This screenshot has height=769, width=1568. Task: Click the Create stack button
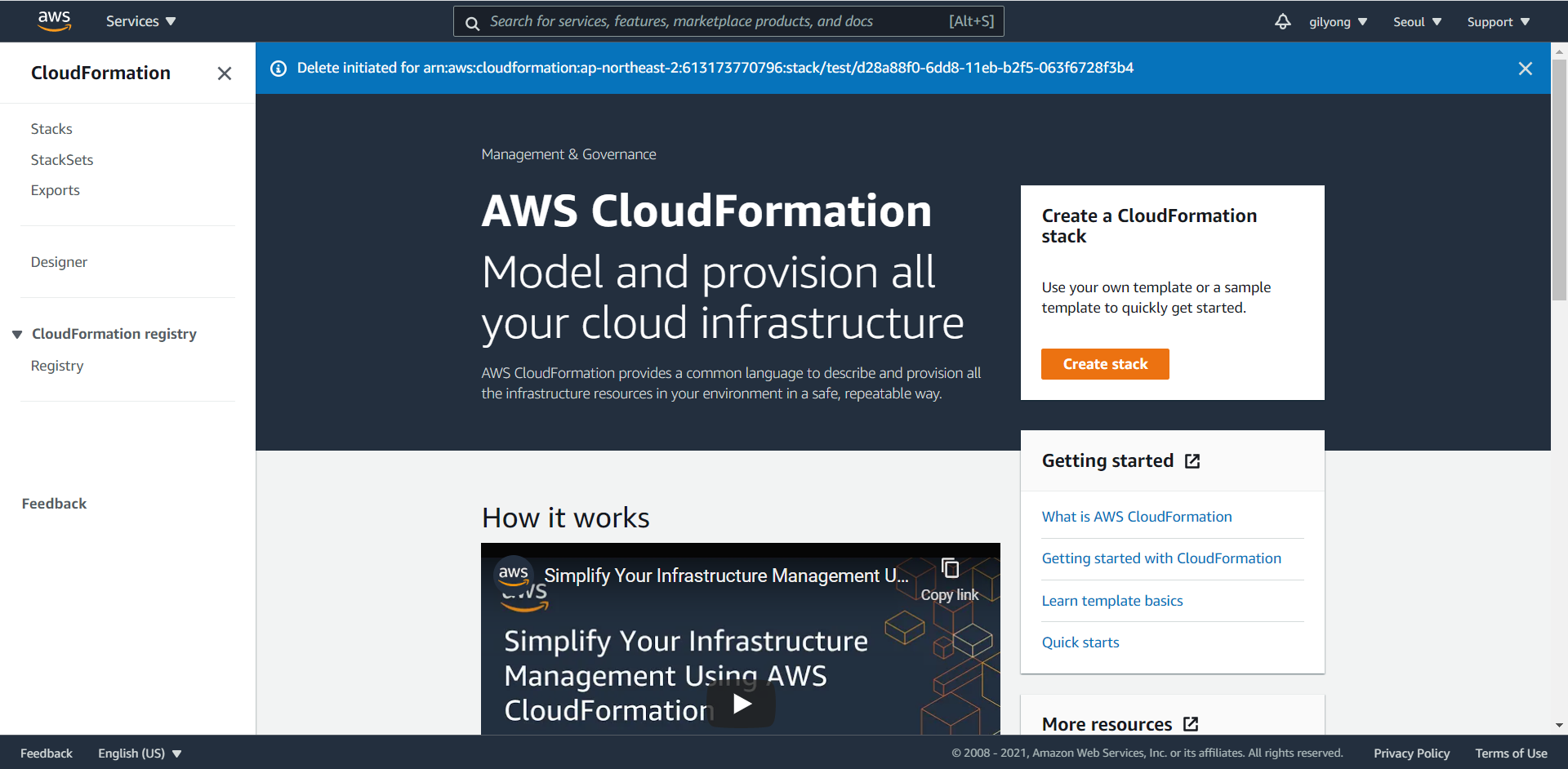(x=1105, y=364)
